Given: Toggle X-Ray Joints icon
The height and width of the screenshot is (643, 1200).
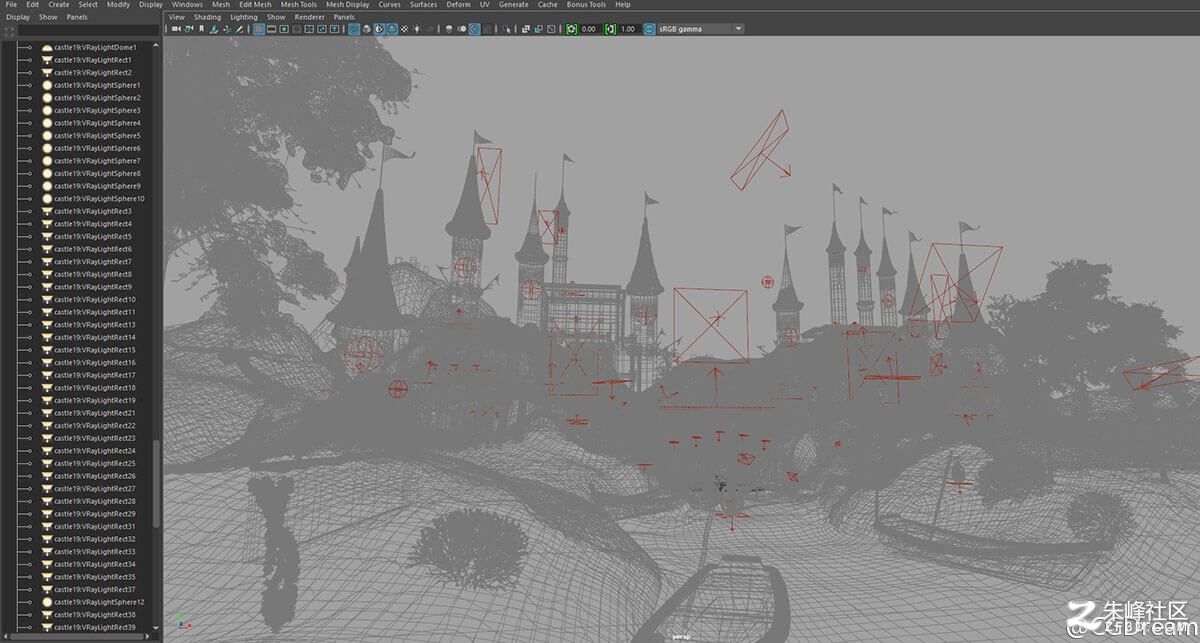Looking at the screenshot, I should 551,29.
